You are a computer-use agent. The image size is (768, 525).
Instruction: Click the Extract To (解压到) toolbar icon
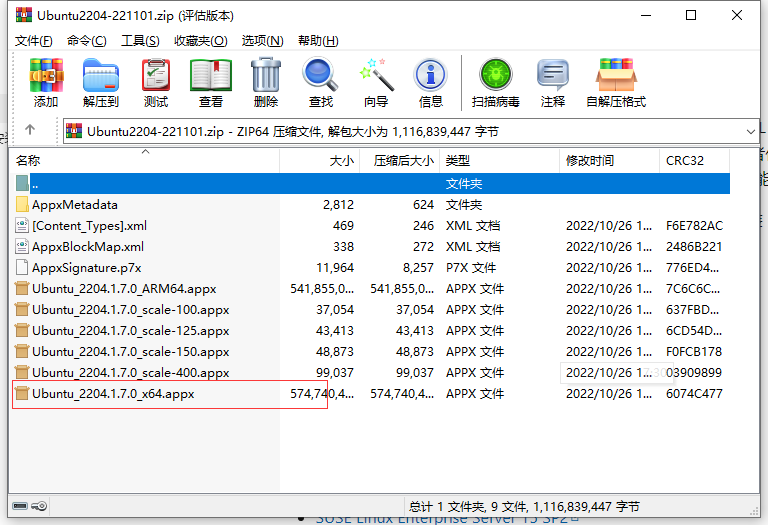(101, 75)
